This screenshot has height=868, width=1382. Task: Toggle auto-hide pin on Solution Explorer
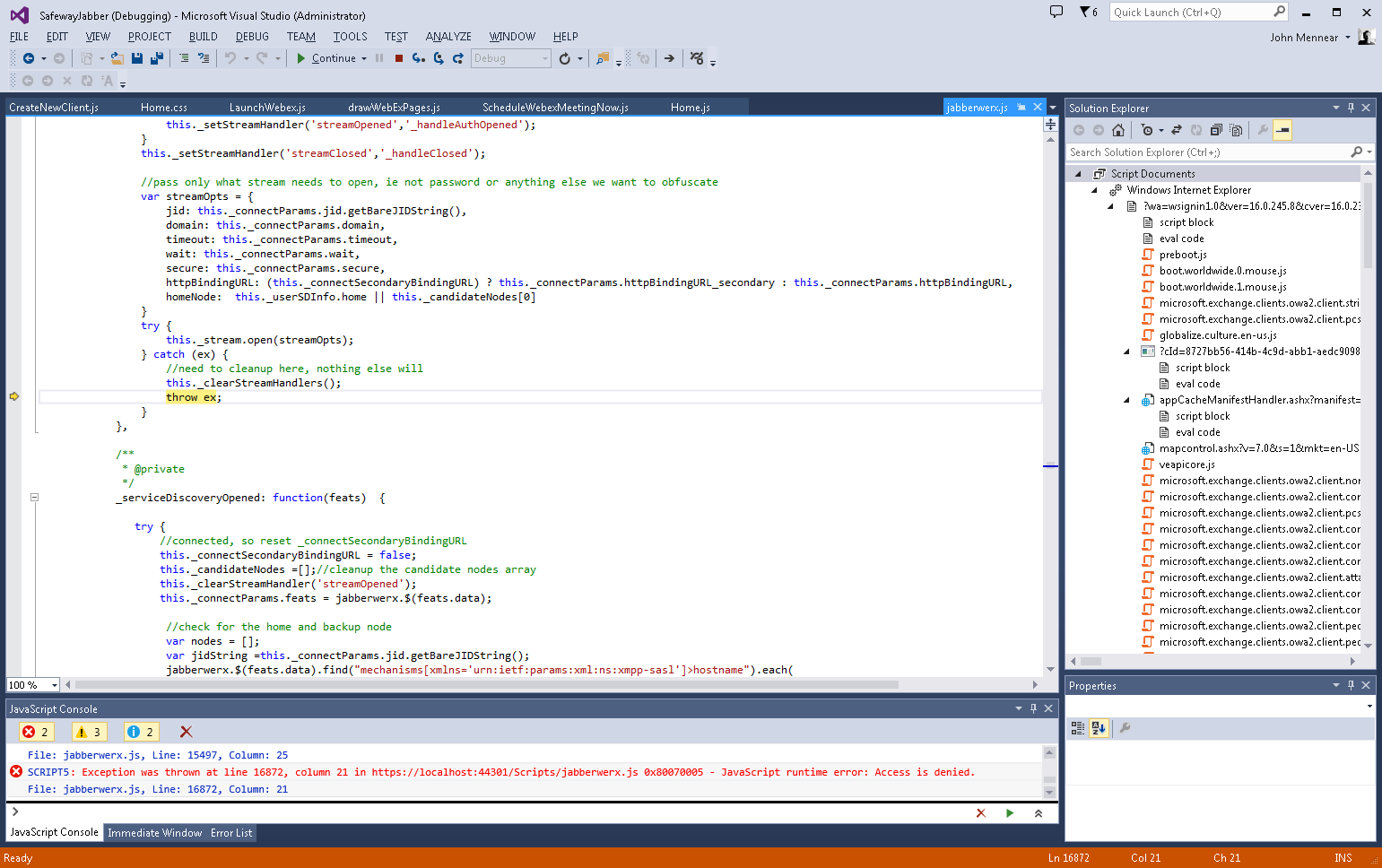pos(1351,108)
